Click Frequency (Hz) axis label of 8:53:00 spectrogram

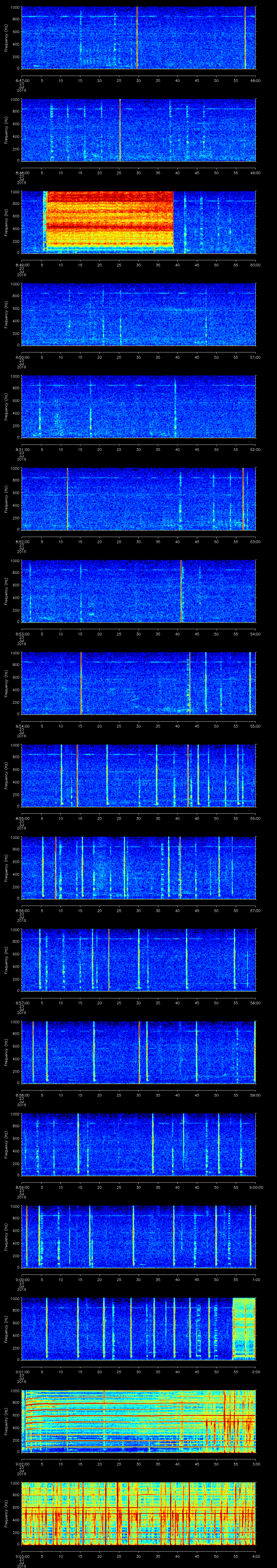(x=6, y=591)
